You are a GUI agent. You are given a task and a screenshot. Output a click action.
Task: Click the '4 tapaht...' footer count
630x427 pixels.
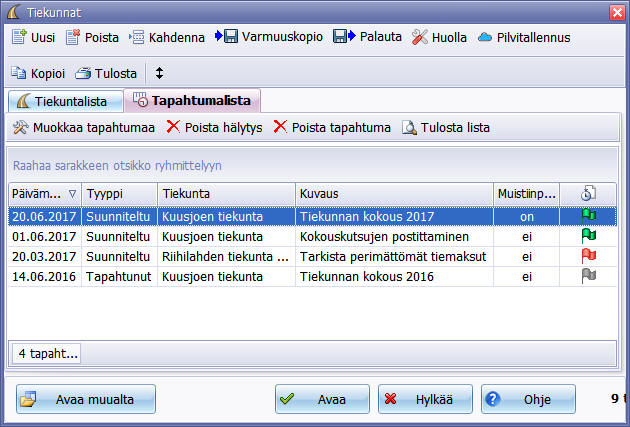tap(47, 353)
